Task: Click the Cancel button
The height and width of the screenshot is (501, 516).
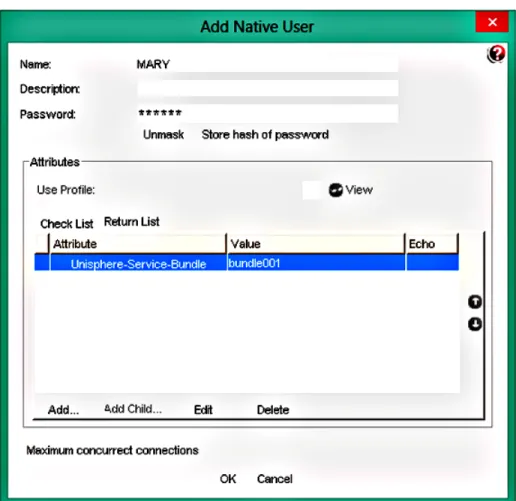Action: 275,479
